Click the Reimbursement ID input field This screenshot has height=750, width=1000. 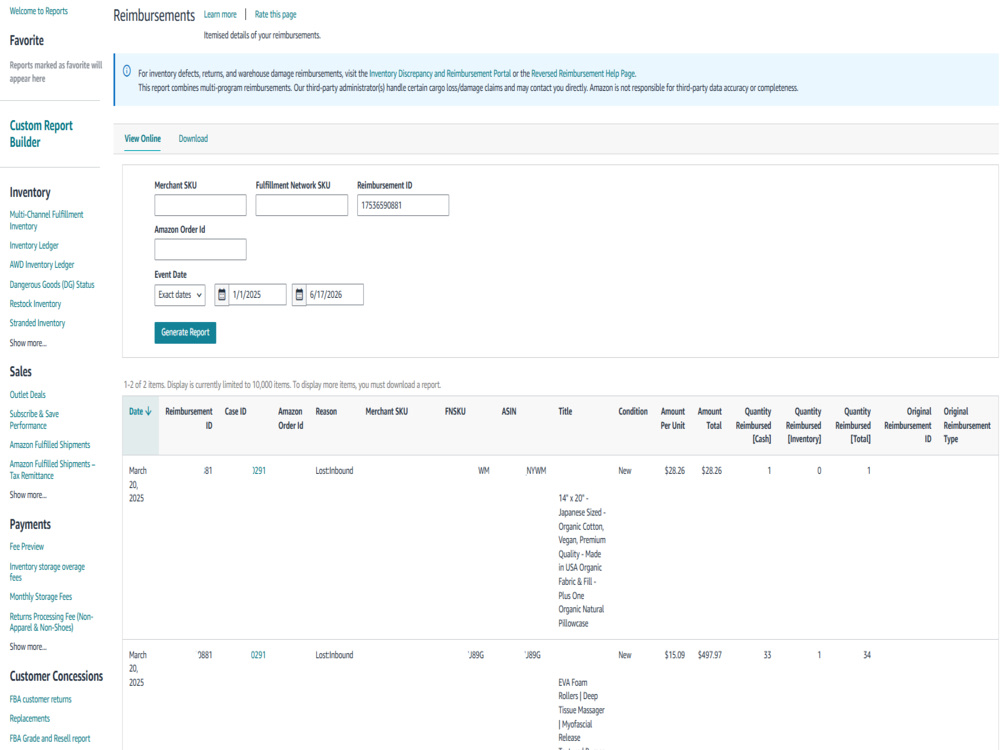403,205
